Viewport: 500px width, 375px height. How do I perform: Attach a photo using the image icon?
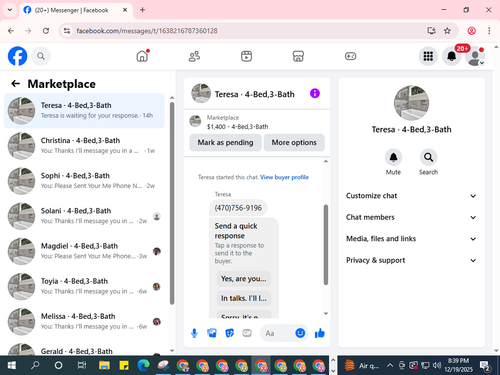click(x=212, y=333)
